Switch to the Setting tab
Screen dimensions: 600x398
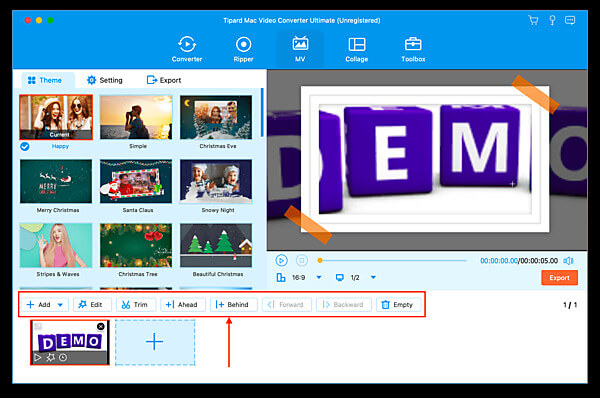(105, 80)
